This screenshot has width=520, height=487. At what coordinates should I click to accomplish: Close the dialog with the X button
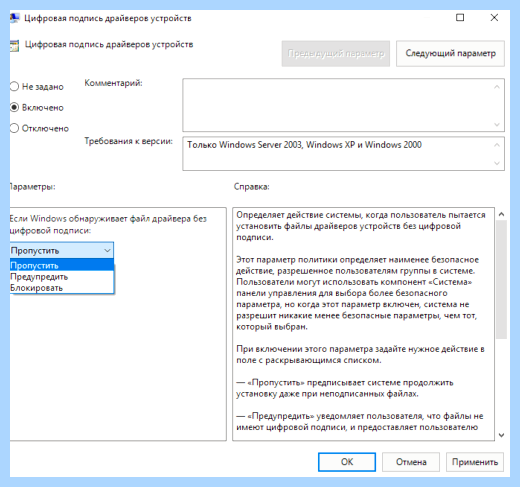pos(494,18)
